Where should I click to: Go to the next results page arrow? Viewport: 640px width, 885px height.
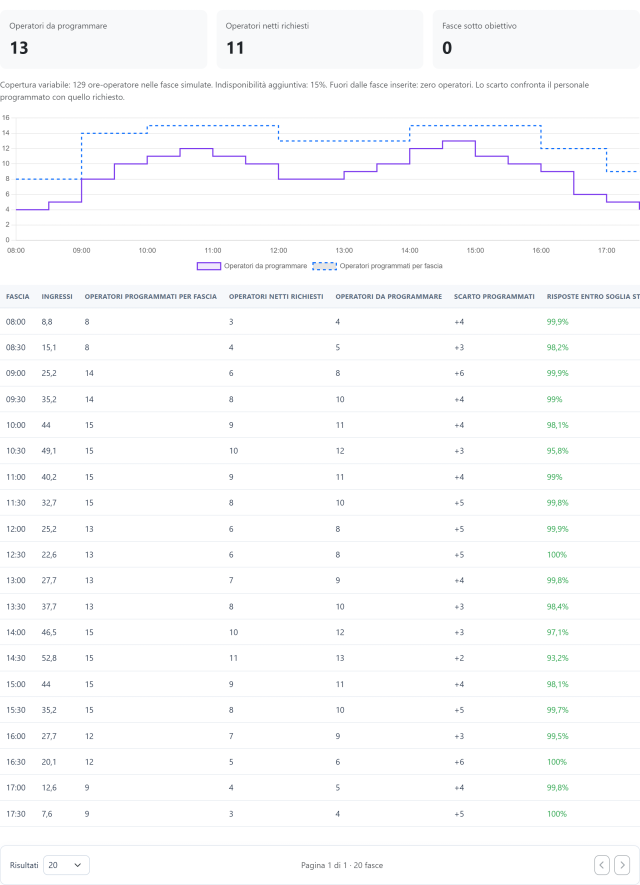pos(622,865)
